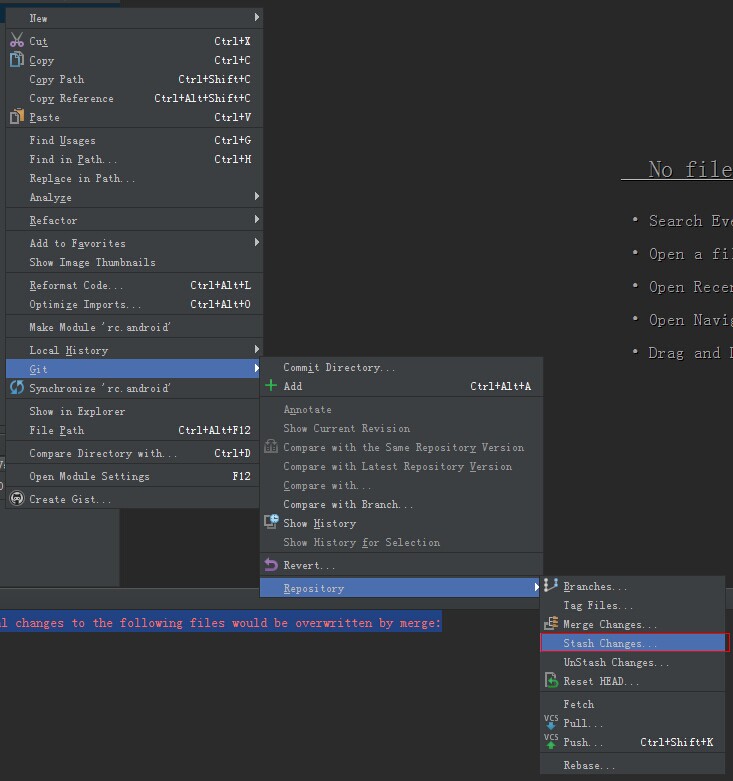The image size is (733, 781).
Task: Choose Make Module 'rc.android' entry
Action: (x=134, y=327)
